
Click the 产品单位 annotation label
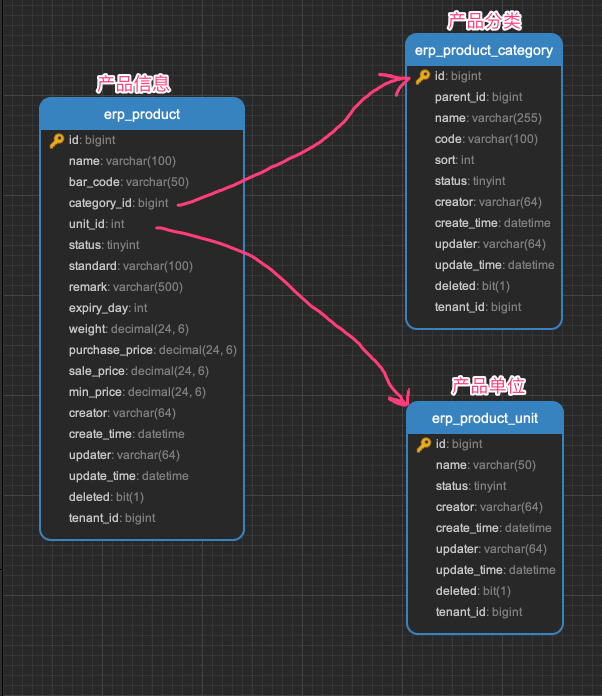pos(488,386)
